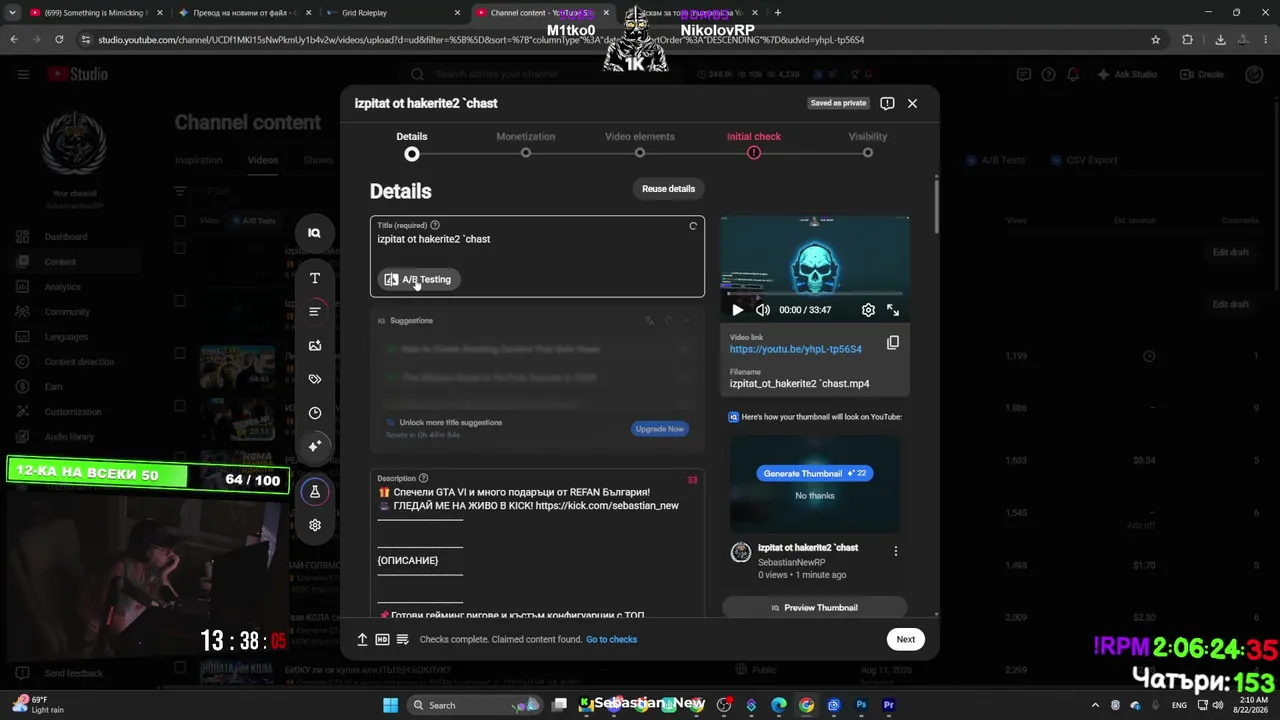The image size is (1280, 720).
Task: Copy the video link with copy icon
Action: pos(893,343)
